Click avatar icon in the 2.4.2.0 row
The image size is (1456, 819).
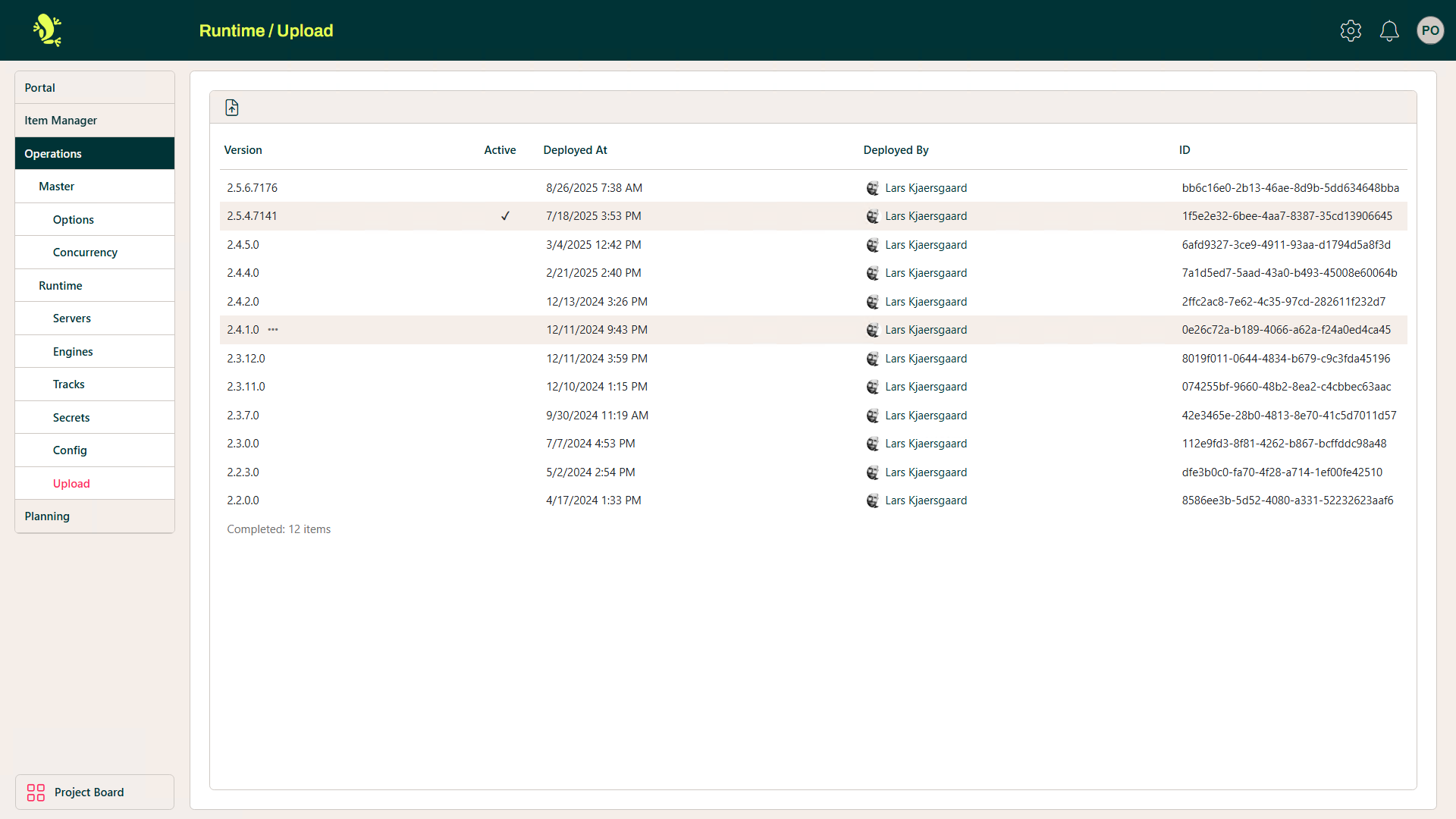[x=873, y=302]
